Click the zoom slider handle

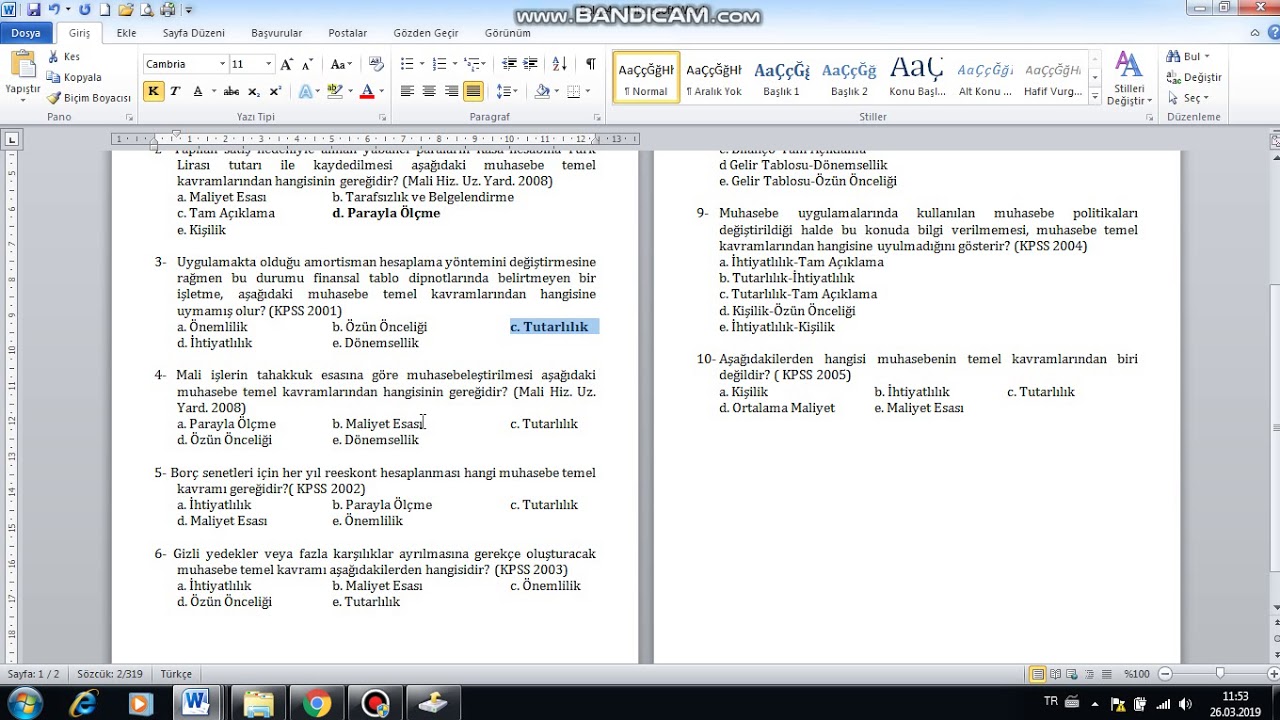[x=1219, y=674]
